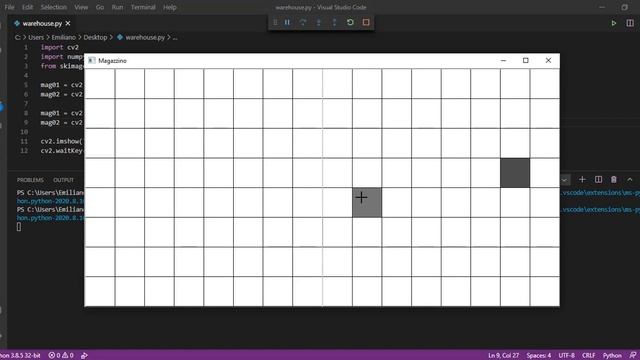Select language mode Python in status bar
This screenshot has width=640, height=360.
pos(612,356)
